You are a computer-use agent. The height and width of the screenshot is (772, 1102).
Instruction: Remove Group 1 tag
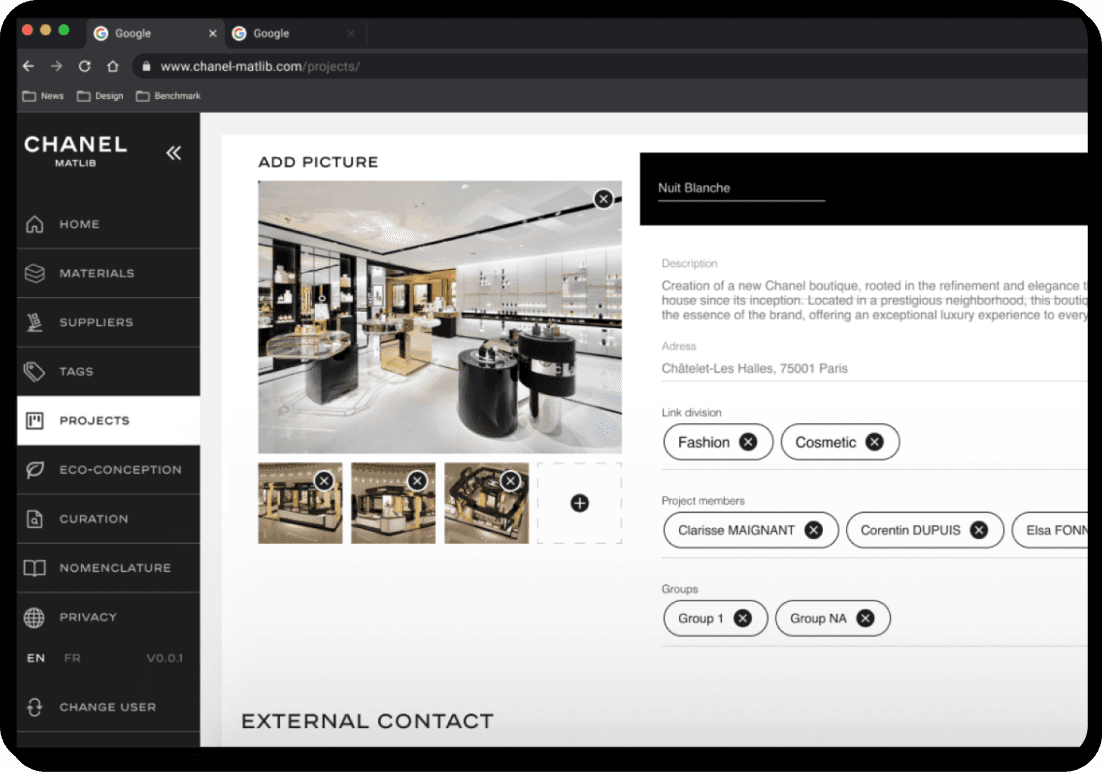742,618
